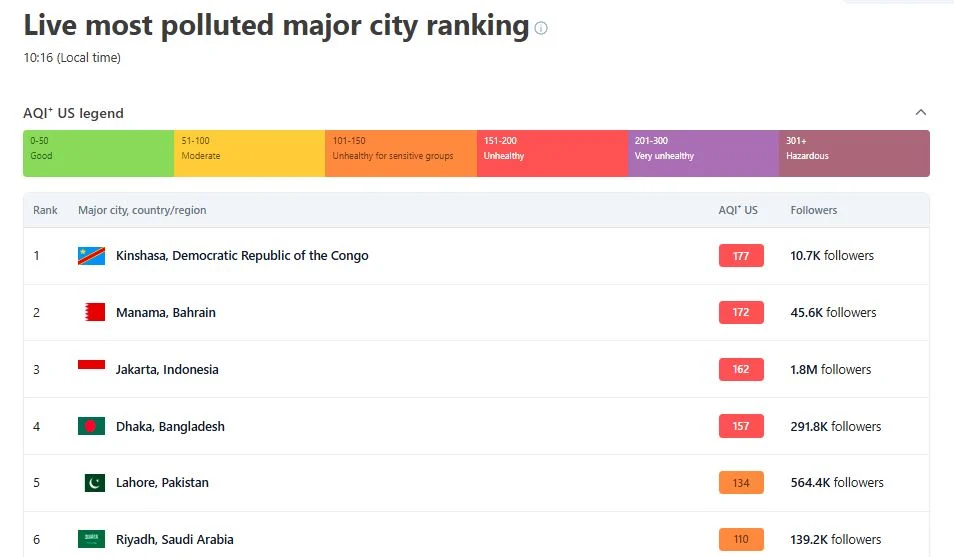Screen dimensions: 954x557
Task: Click the purple Very unhealthy legend swatch
Action: (x=703, y=153)
